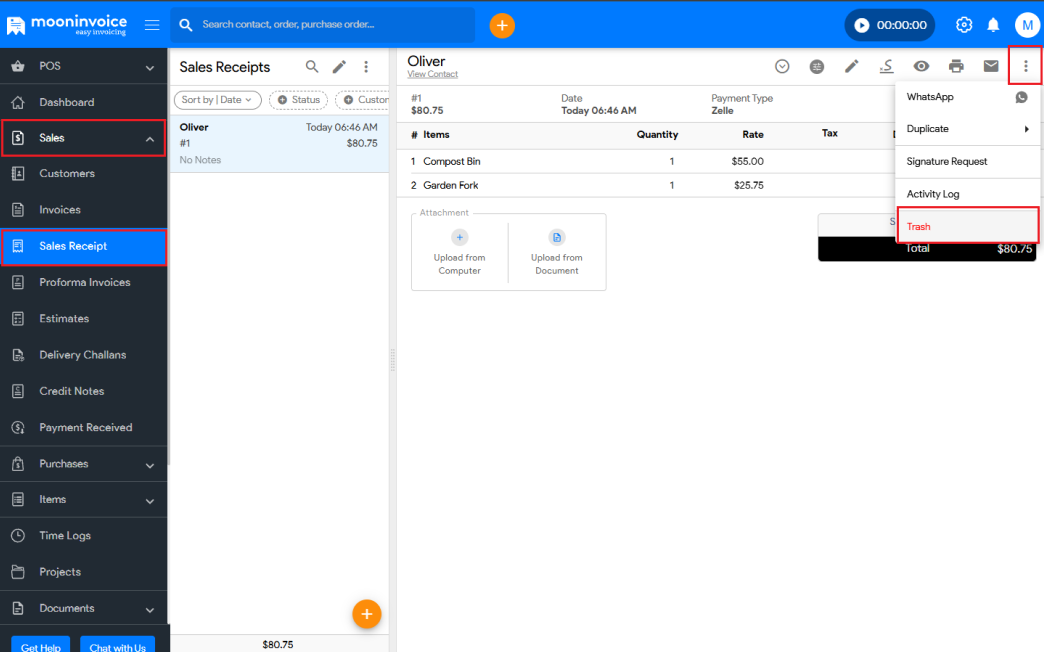Click the circled check status icon
The image size is (1044, 652).
point(782,66)
